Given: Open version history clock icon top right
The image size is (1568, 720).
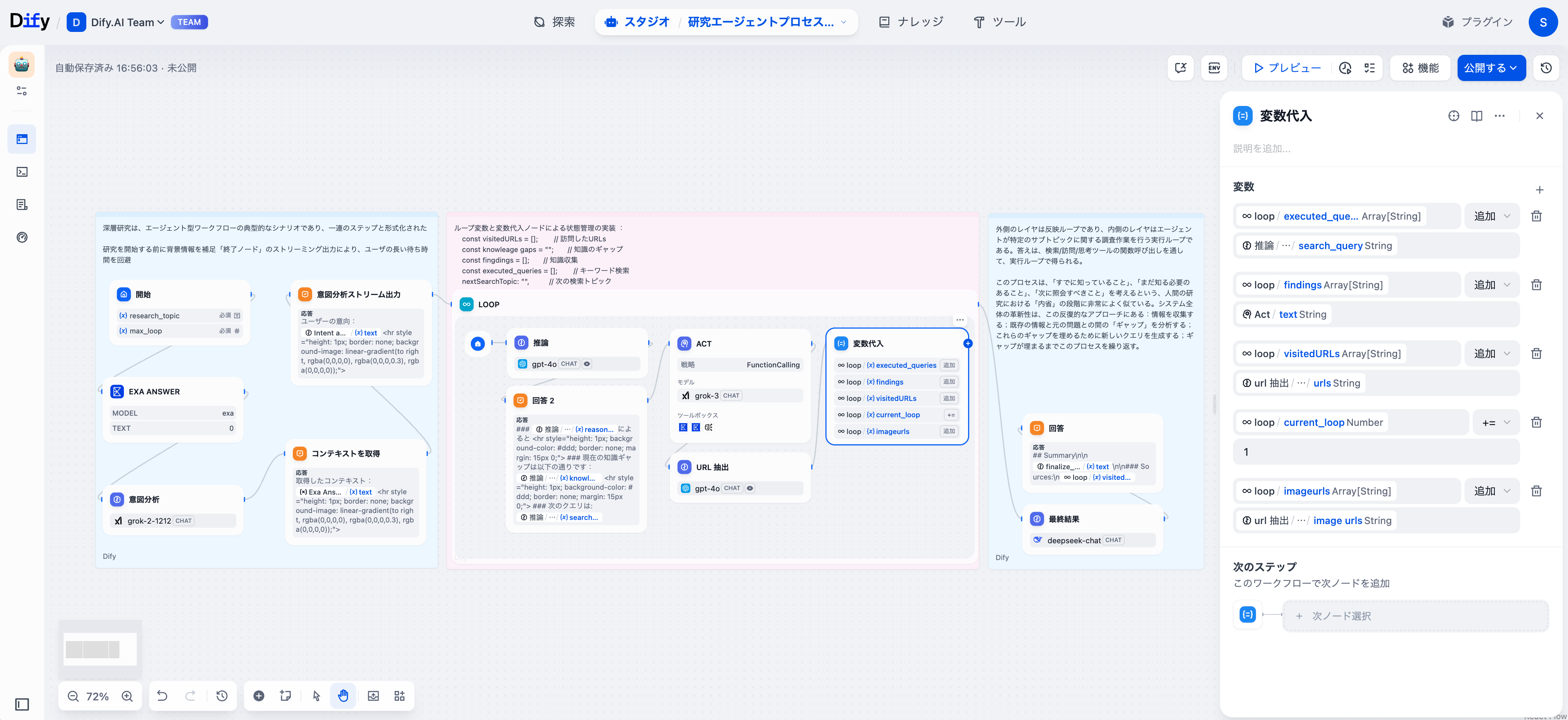Looking at the screenshot, I should pyautogui.click(x=1546, y=68).
